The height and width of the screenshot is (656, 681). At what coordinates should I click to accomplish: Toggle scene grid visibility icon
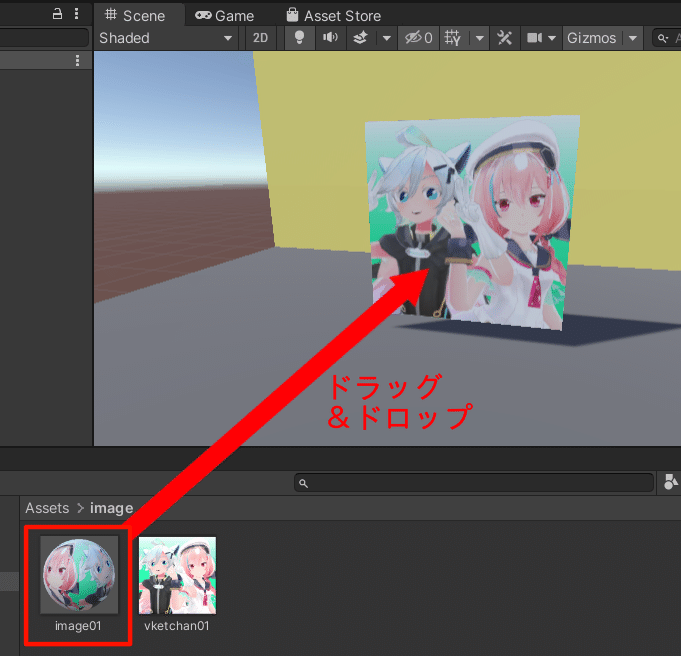point(453,38)
